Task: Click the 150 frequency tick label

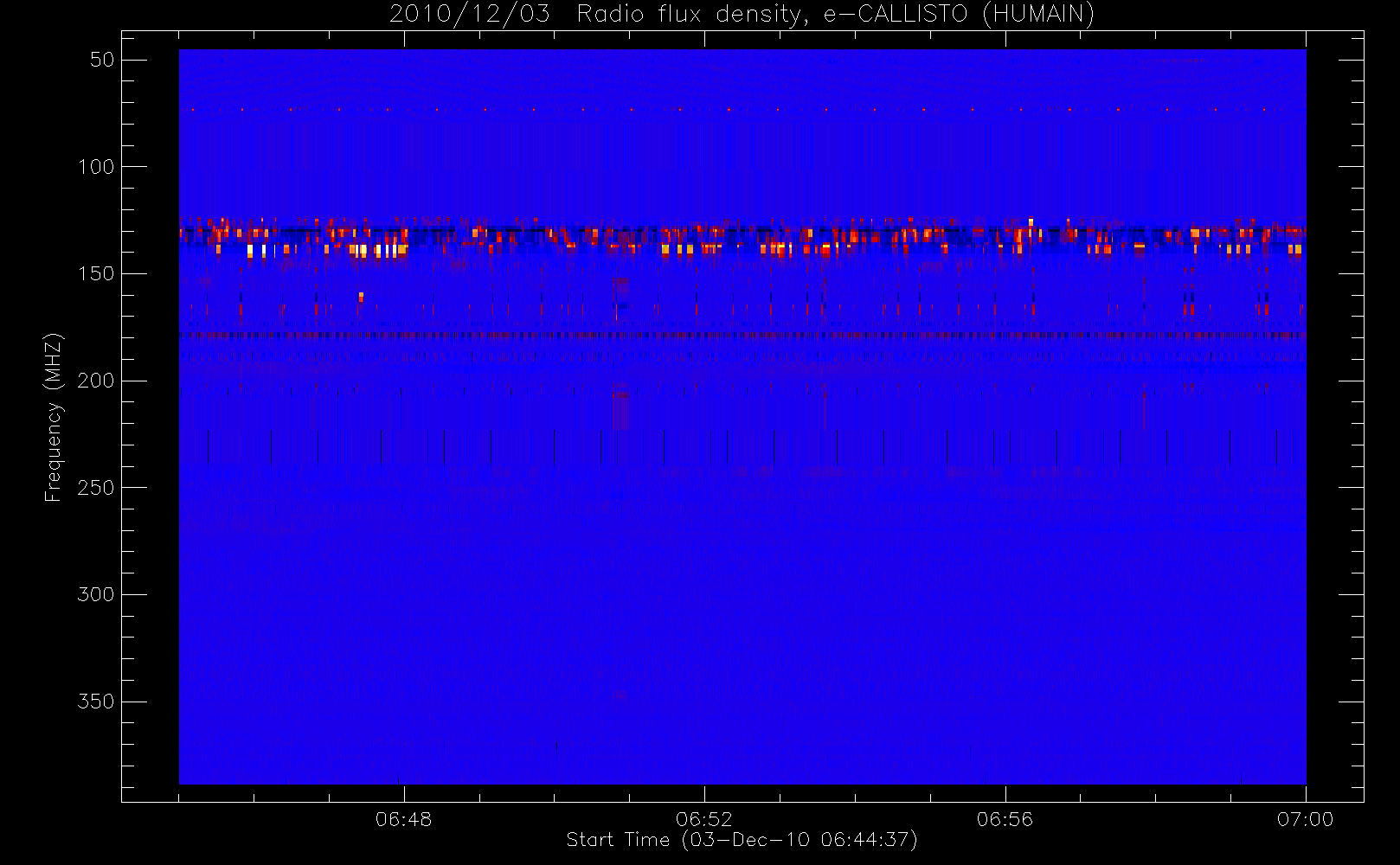Action: tap(96, 274)
